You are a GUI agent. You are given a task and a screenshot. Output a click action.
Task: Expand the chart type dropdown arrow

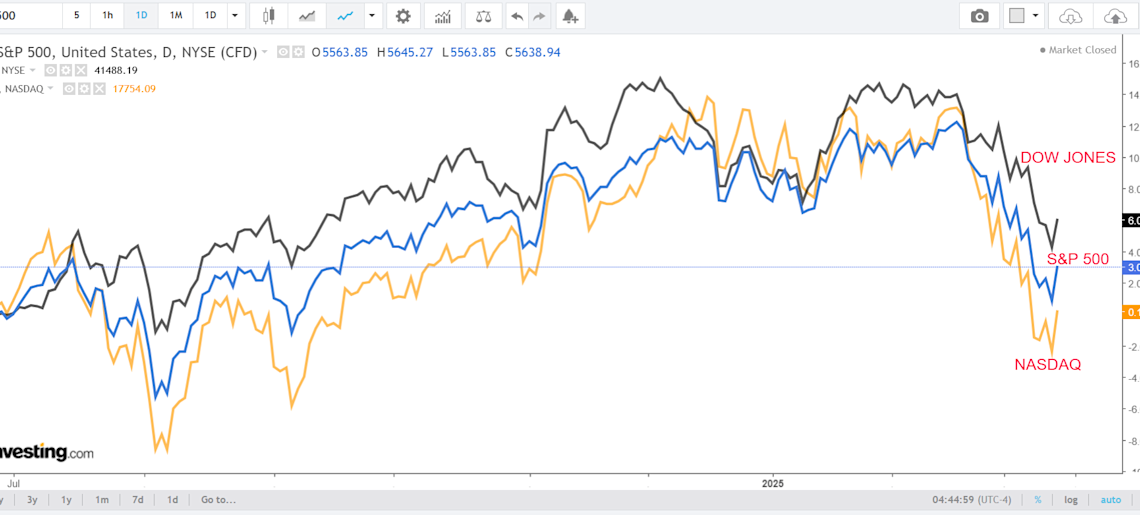(372, 15)
